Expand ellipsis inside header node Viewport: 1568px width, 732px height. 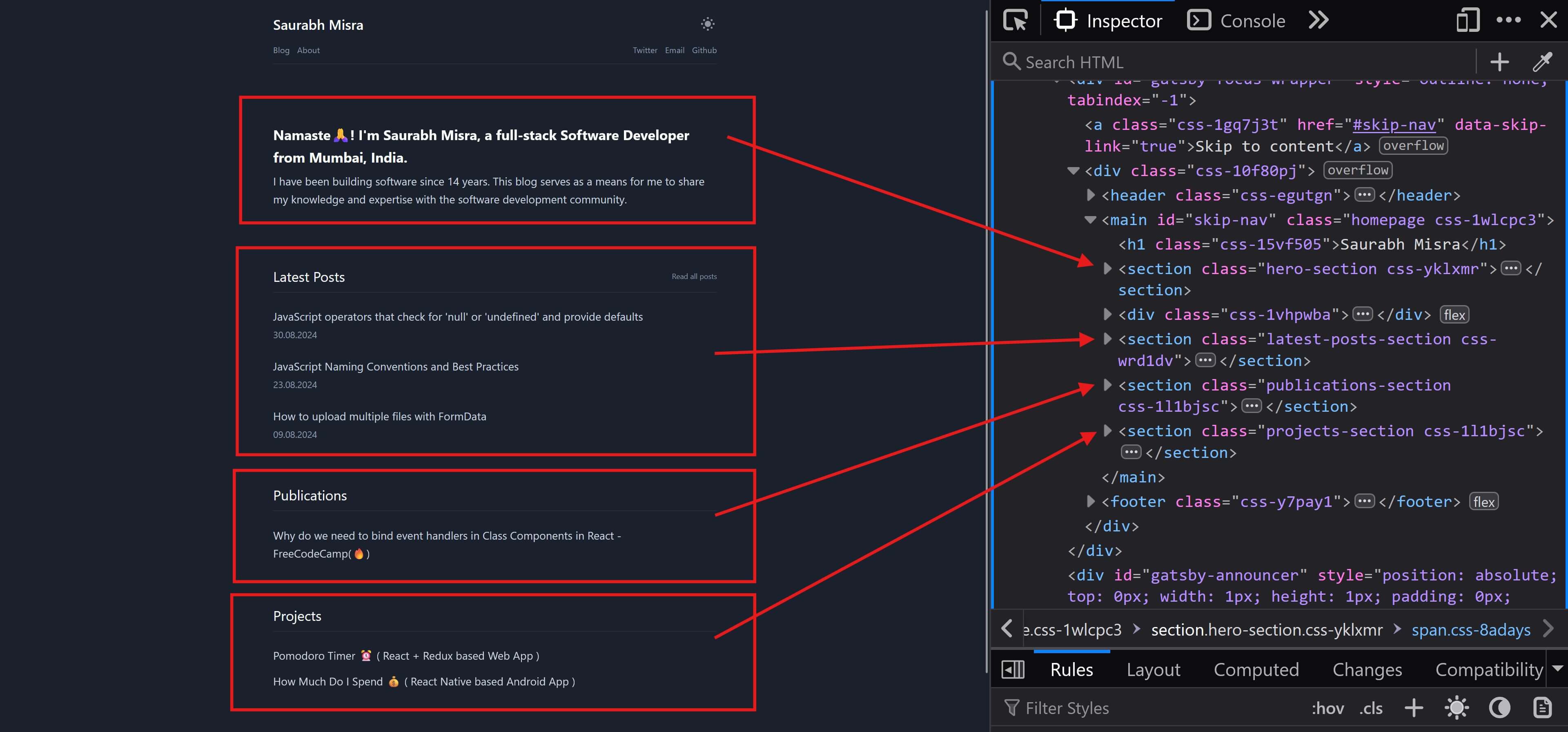pyautogui.click(x=1364, y=195)
